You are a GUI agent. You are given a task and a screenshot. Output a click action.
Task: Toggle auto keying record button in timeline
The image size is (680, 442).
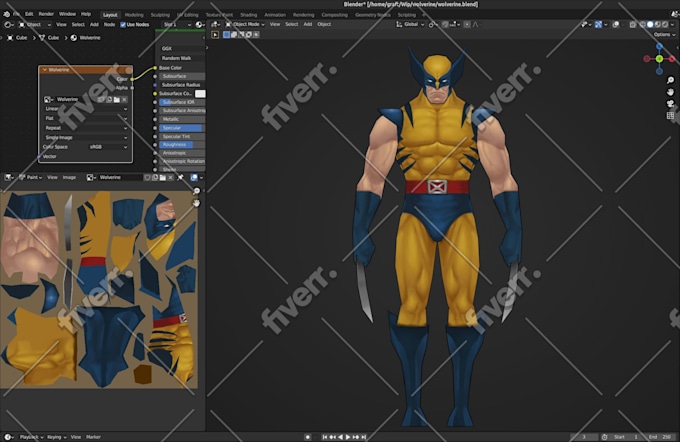(307, 437)
